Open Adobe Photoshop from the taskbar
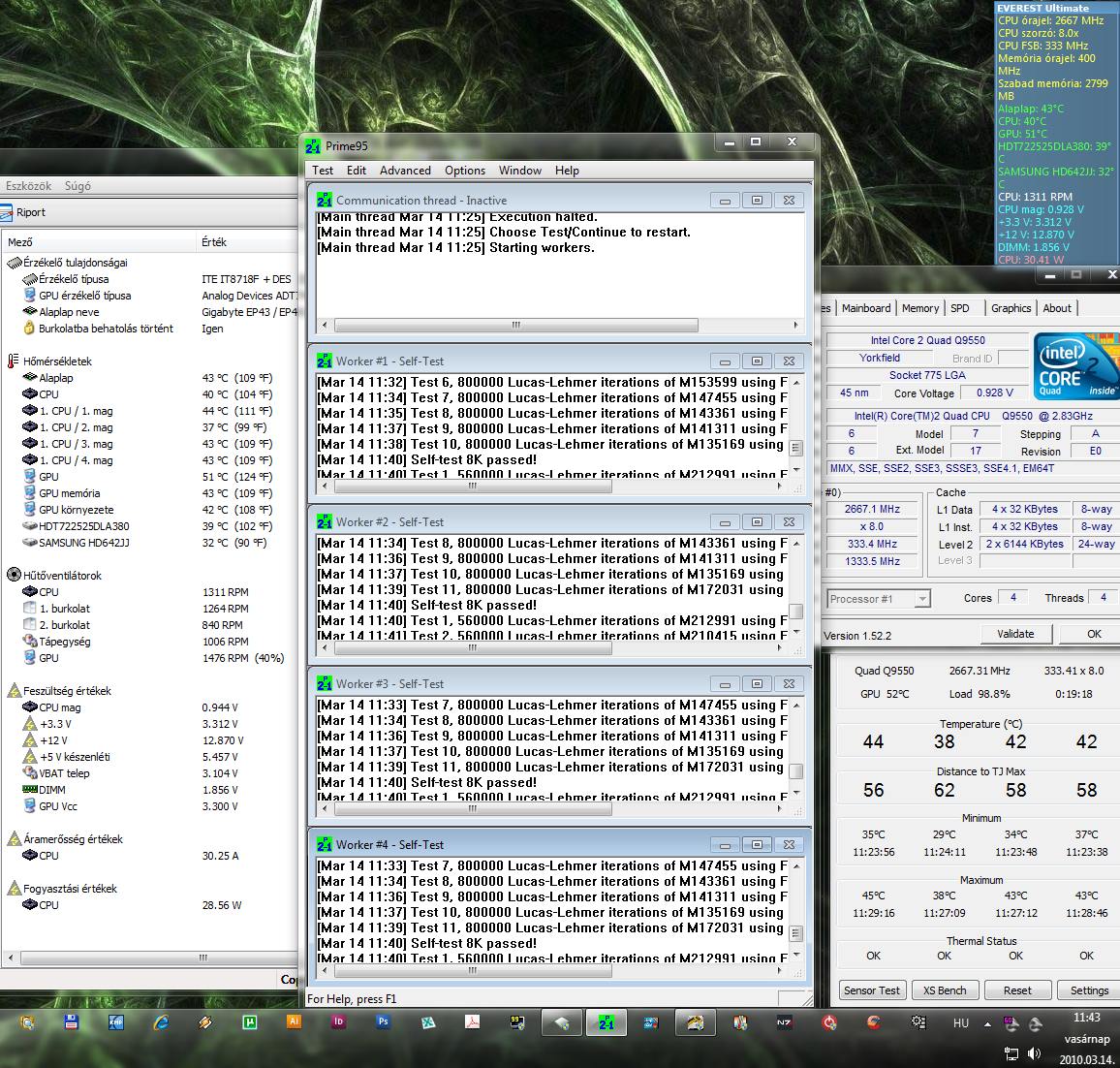 pos(383,1022)
